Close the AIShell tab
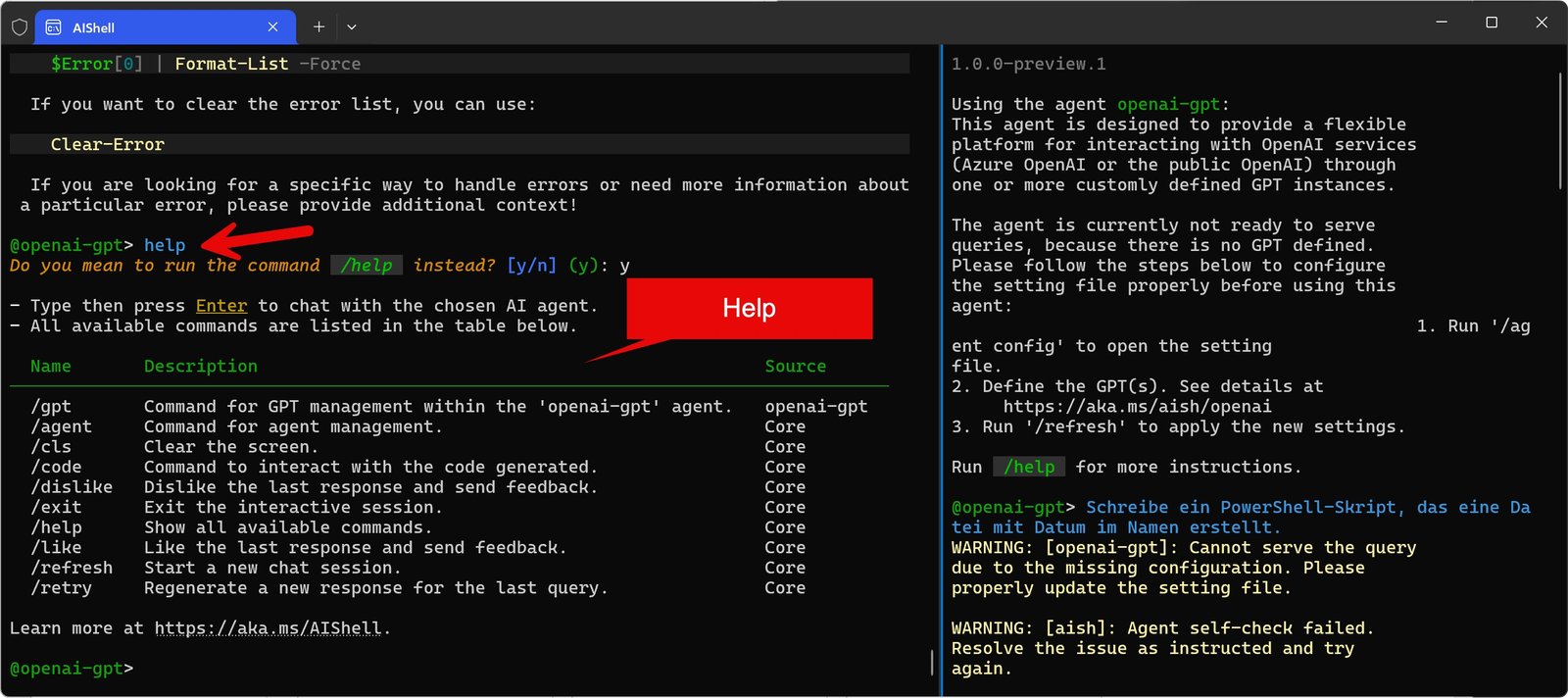Viewport: 1568px width, 698px height. point(272,26)
